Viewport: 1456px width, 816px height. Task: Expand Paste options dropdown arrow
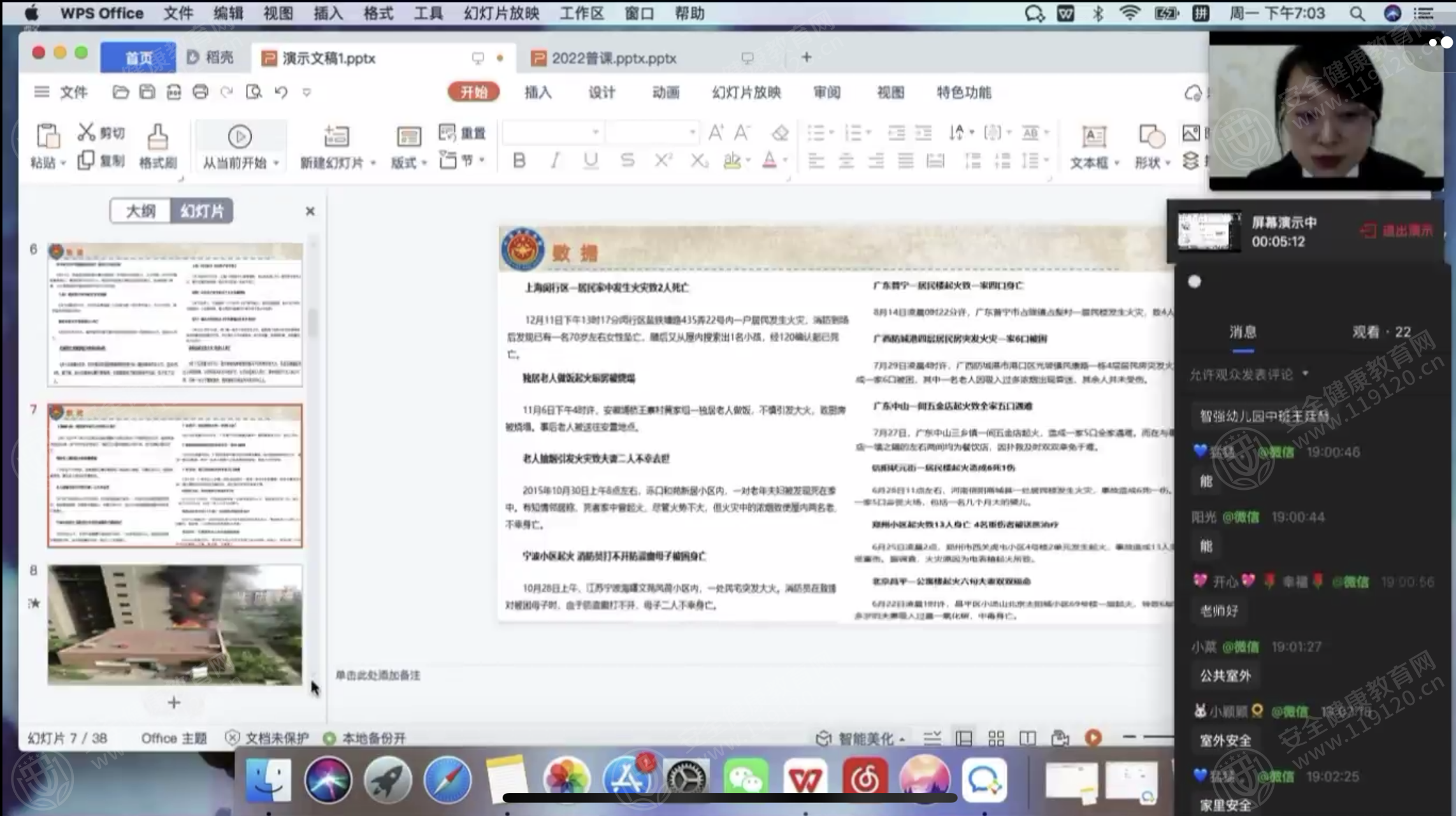point(63,164)
